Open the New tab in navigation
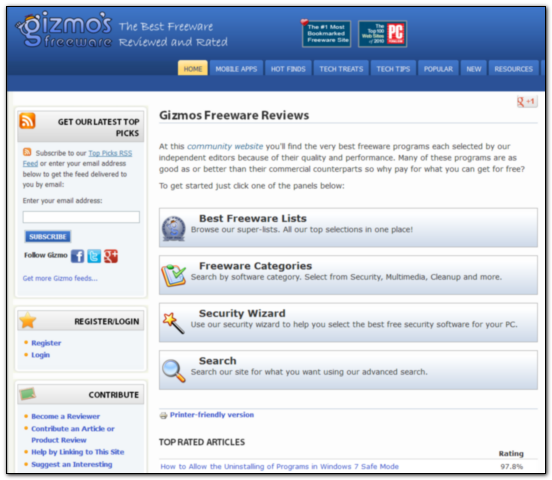 point(474,68)
